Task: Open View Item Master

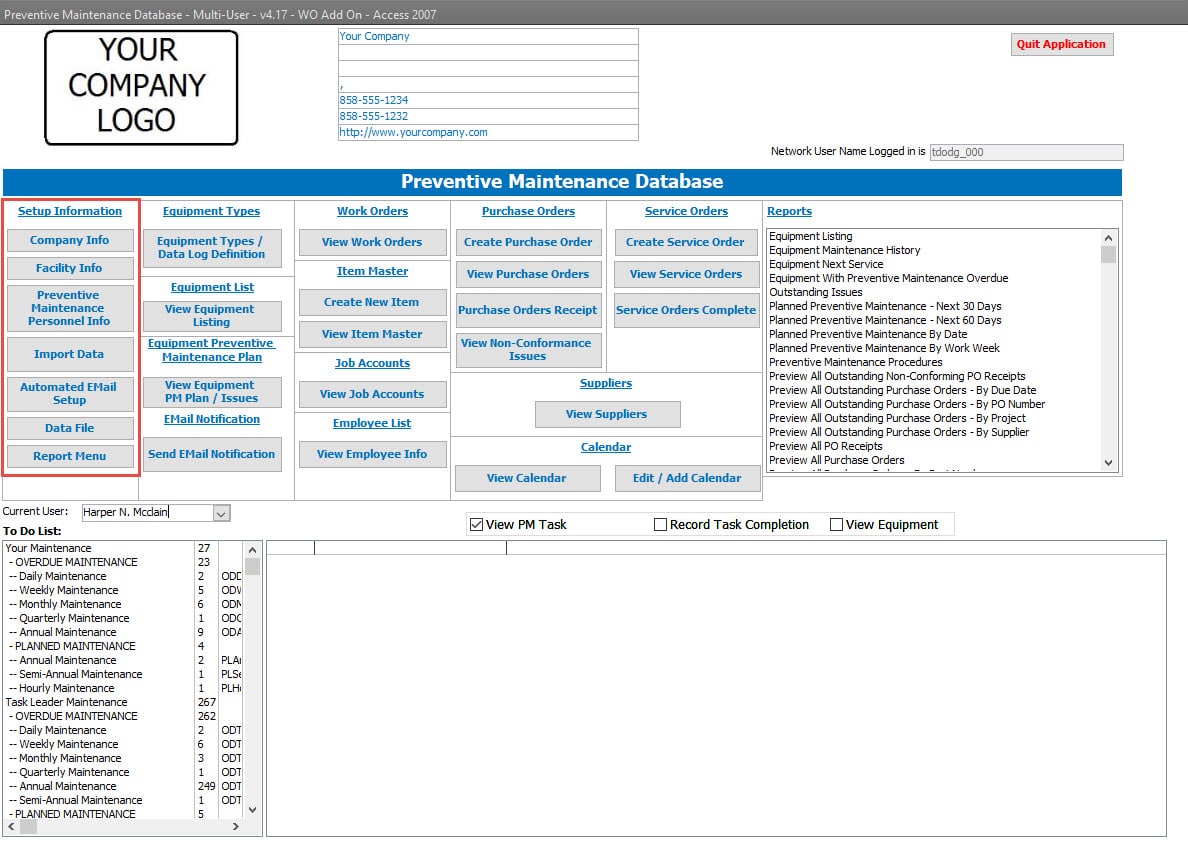Action: (x=372, y=334)
